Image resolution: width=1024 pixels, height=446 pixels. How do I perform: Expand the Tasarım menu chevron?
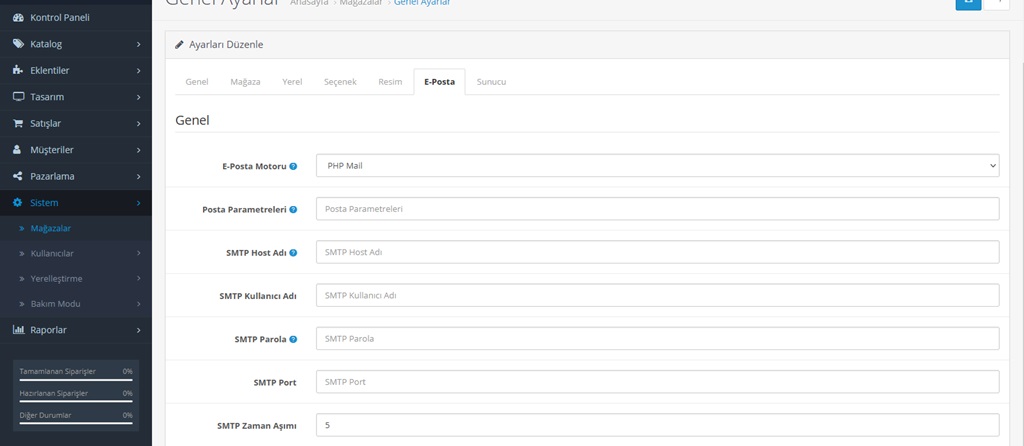138,97
